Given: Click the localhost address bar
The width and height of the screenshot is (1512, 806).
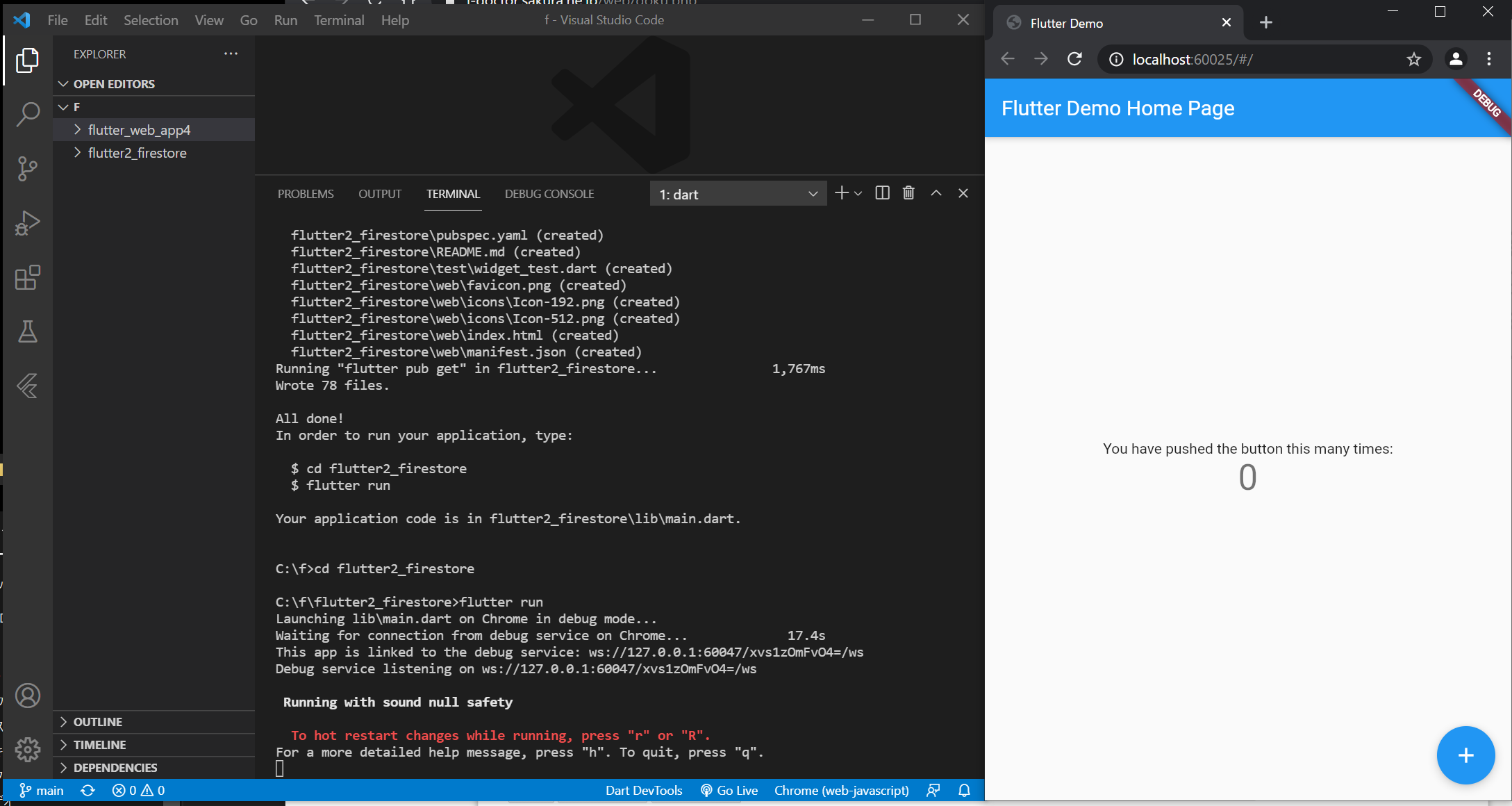Looking at the screenshot, I should pos(1250,60).
